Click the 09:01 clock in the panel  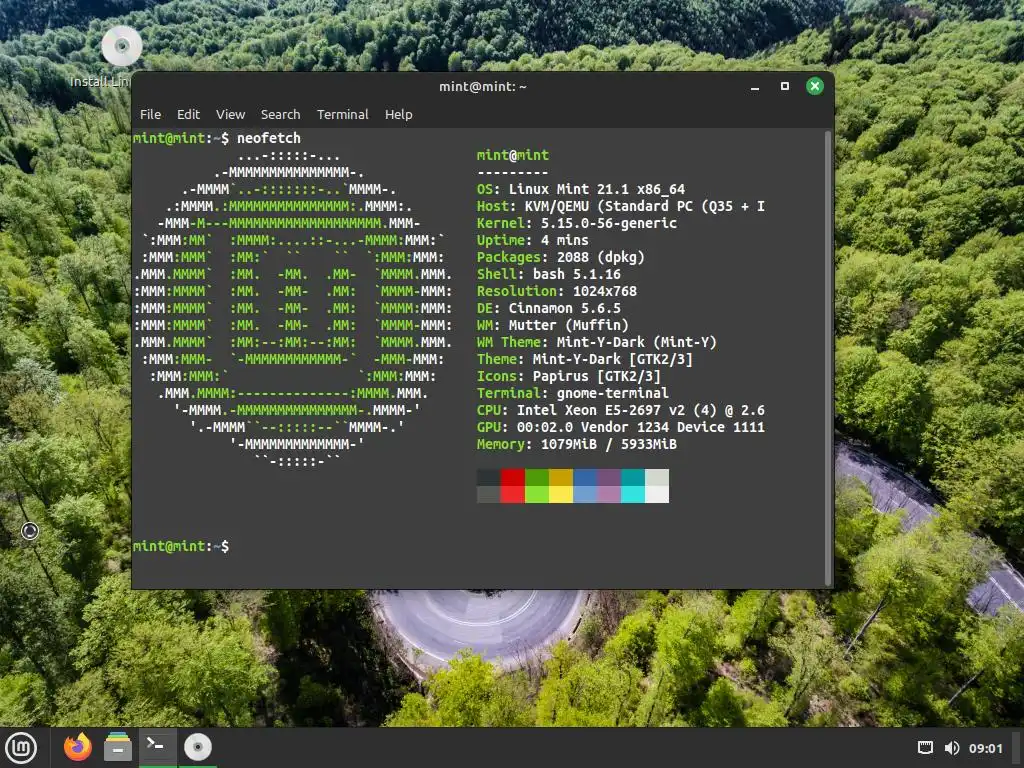coord(985,748)
